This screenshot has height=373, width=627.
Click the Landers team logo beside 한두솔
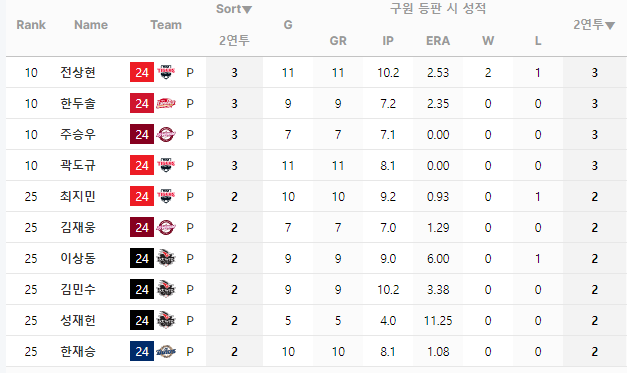pos(166,104)
